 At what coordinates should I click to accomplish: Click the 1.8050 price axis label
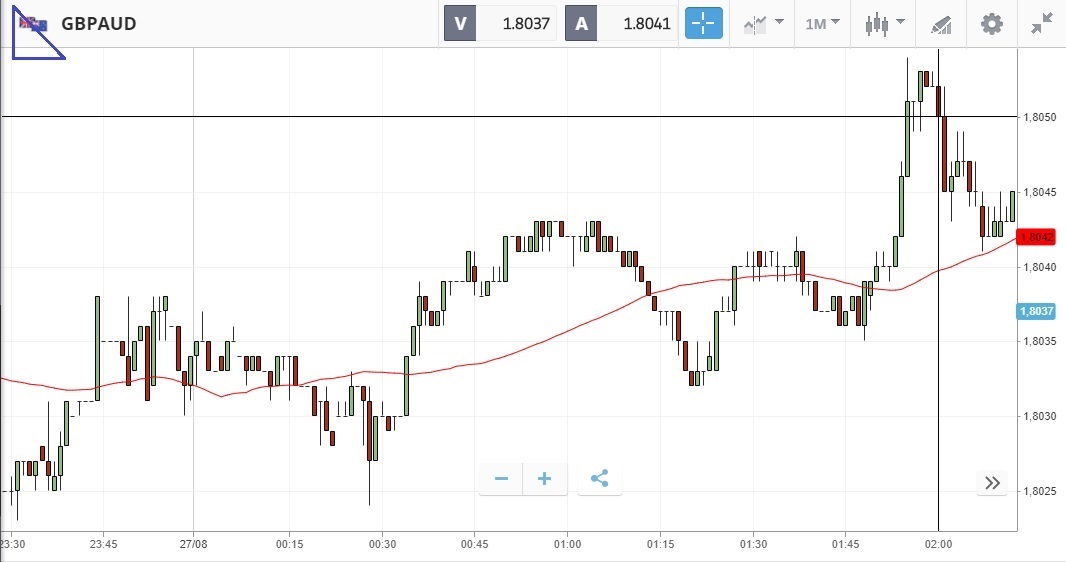1040,118
